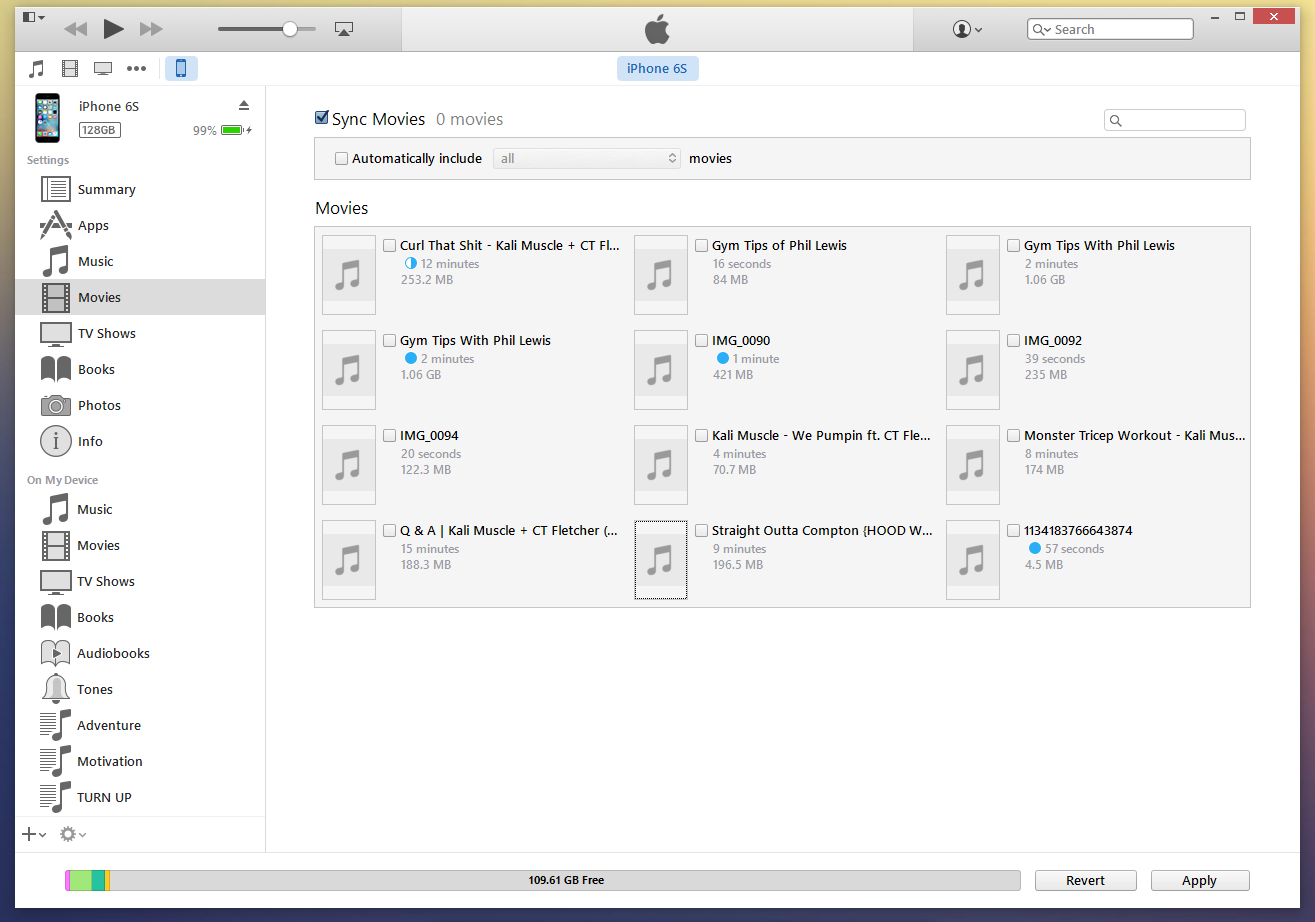Eject the iPhone 6S device
The image size is (1315, 922).
point(244,105)
